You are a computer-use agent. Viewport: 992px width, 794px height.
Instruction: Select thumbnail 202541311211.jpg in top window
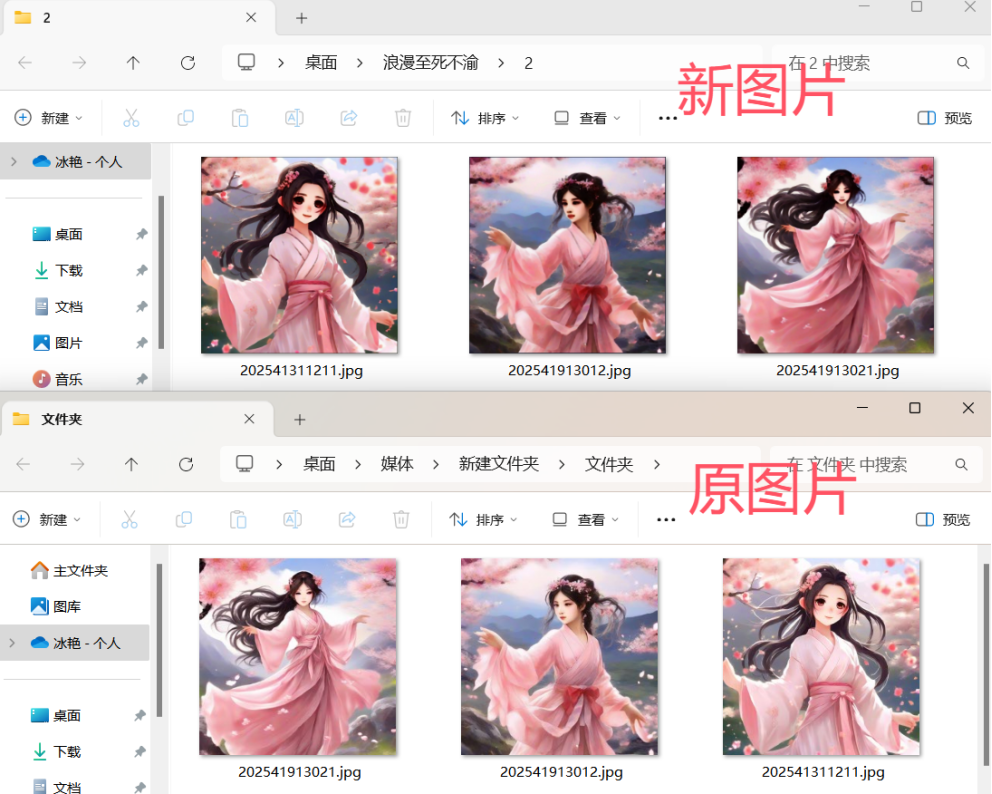299,255
